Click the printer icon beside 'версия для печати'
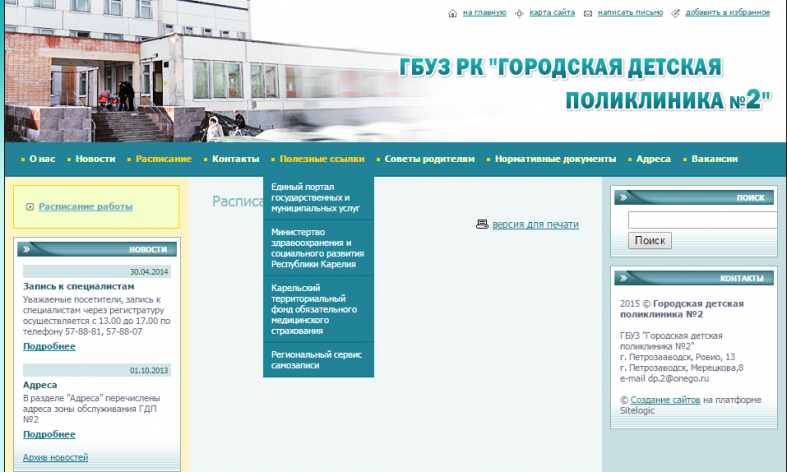This screenshot has height=472, width=787. click(482, 224)
